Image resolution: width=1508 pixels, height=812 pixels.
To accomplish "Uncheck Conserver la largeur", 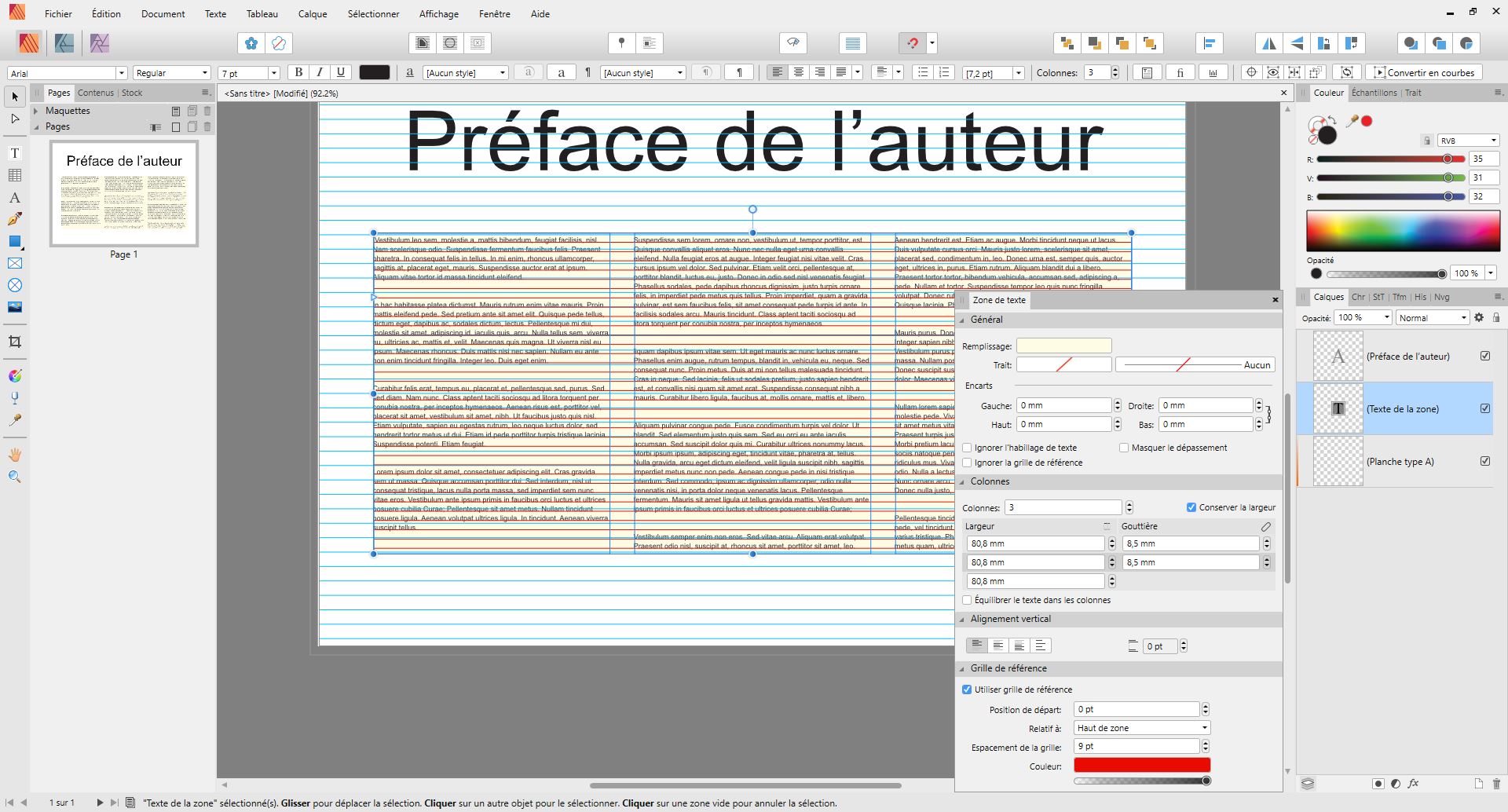I will tap(1191, 507).
